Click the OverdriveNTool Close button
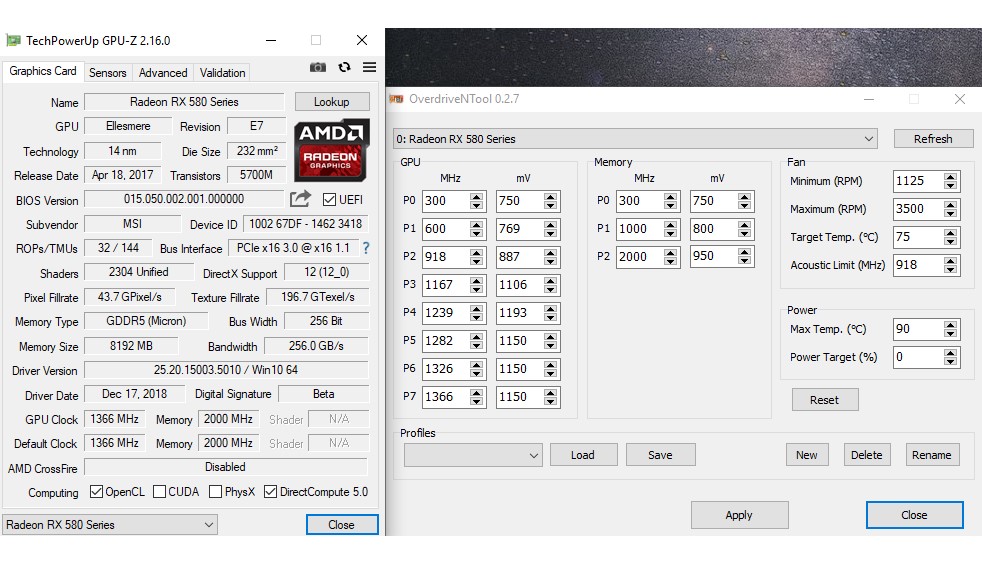This screenshot has width=982, height=564. (914, 515)
